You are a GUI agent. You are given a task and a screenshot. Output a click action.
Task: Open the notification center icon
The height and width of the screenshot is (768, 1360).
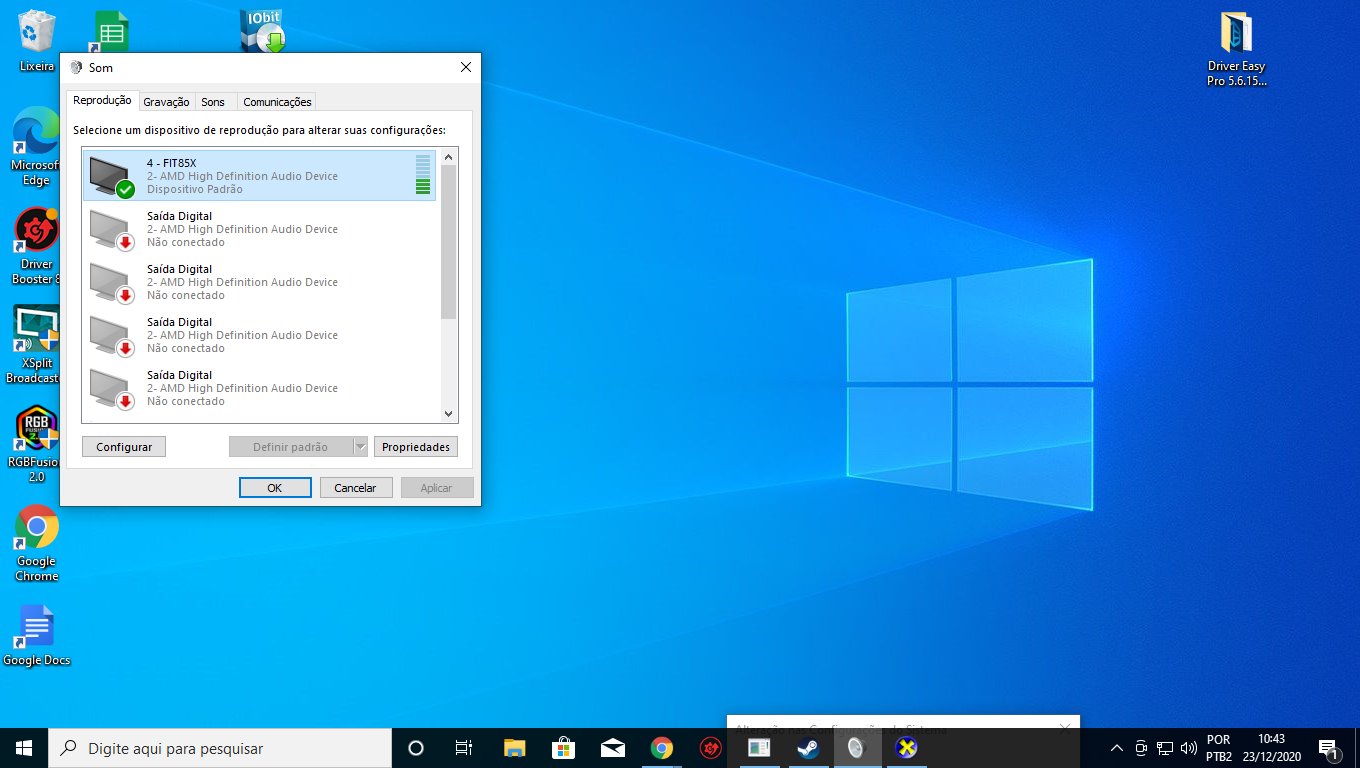click(1329, 748)
